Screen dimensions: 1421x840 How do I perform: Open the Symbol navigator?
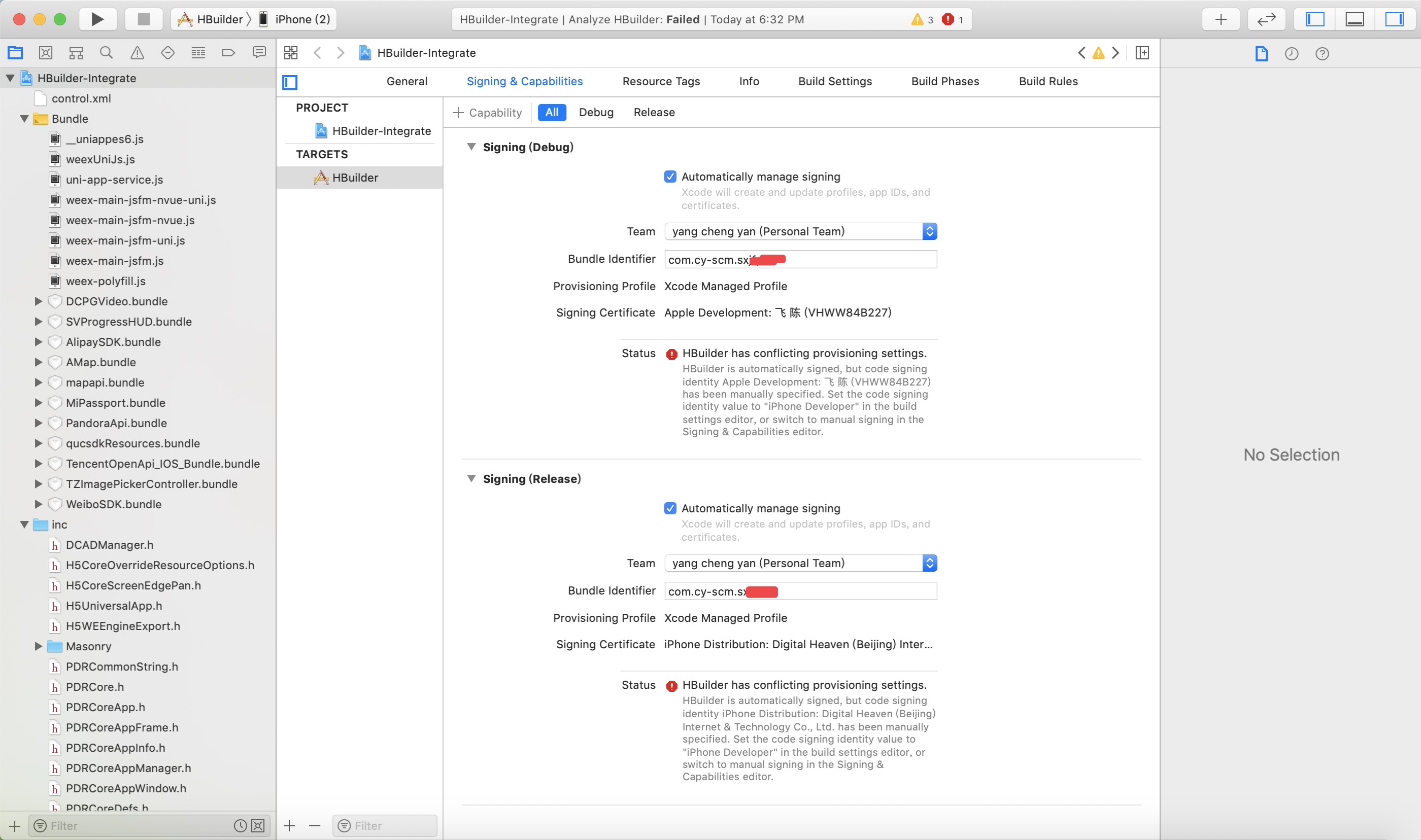tap(76, 53)
